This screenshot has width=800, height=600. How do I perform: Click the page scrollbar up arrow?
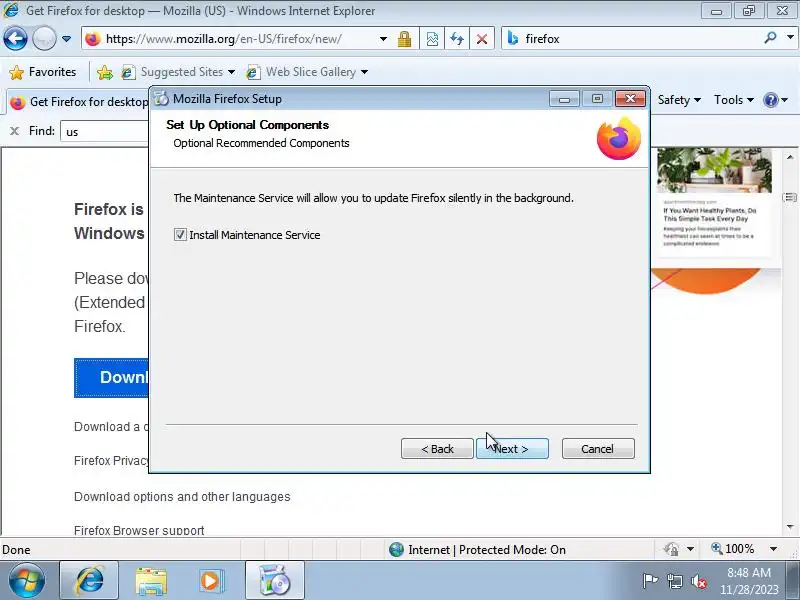click(790, 157)
